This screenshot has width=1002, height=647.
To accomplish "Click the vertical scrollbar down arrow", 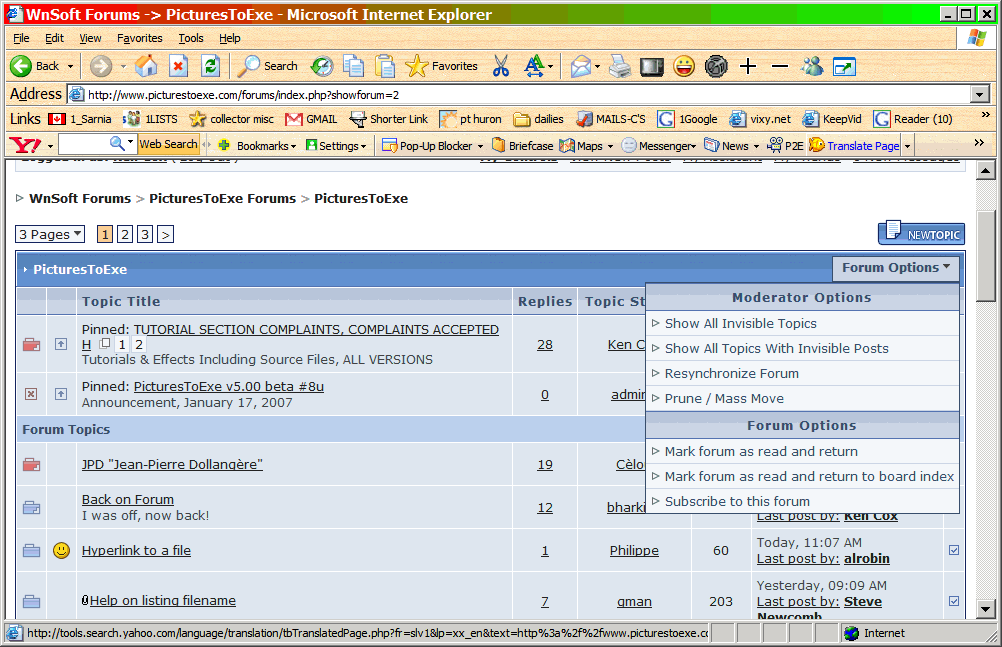I will pos(985,609).
